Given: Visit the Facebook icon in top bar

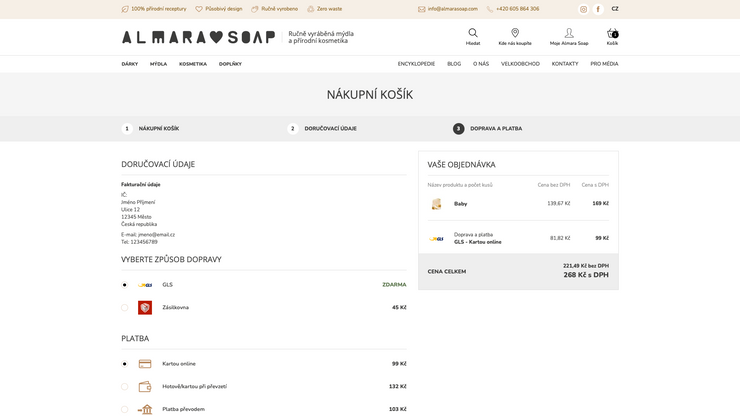Looking at the screenshot, I should coord(598,9).
